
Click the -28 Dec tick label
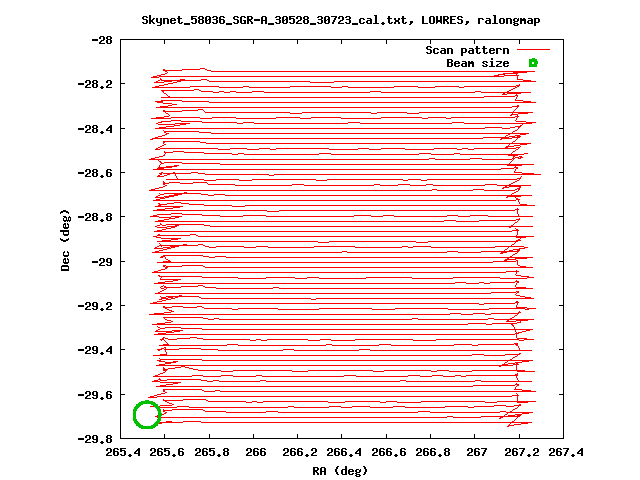pos(102,40)
